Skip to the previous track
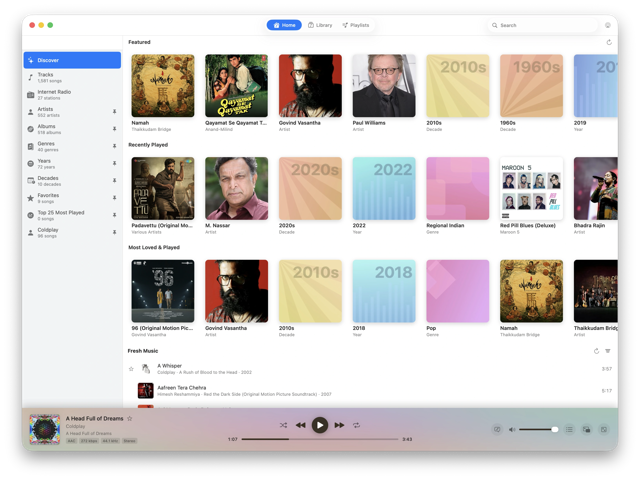640x480 pixels. (x=300, y=425)
